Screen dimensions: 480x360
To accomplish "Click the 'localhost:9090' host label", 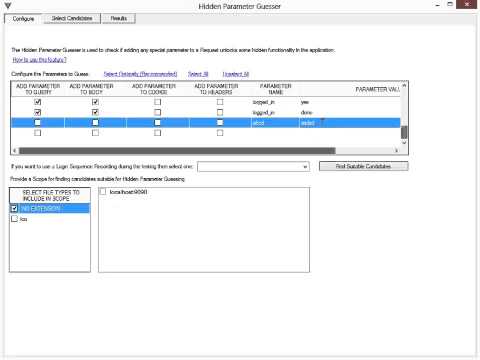I will pyautogui.click(x=128, y=192).
